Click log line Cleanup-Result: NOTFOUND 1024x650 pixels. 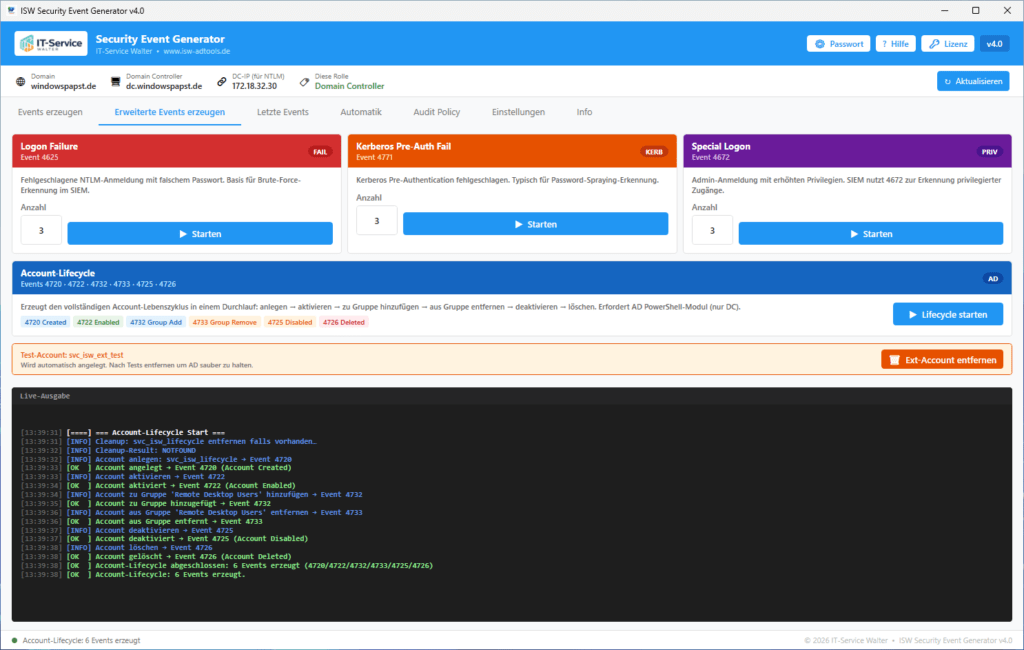108,450
